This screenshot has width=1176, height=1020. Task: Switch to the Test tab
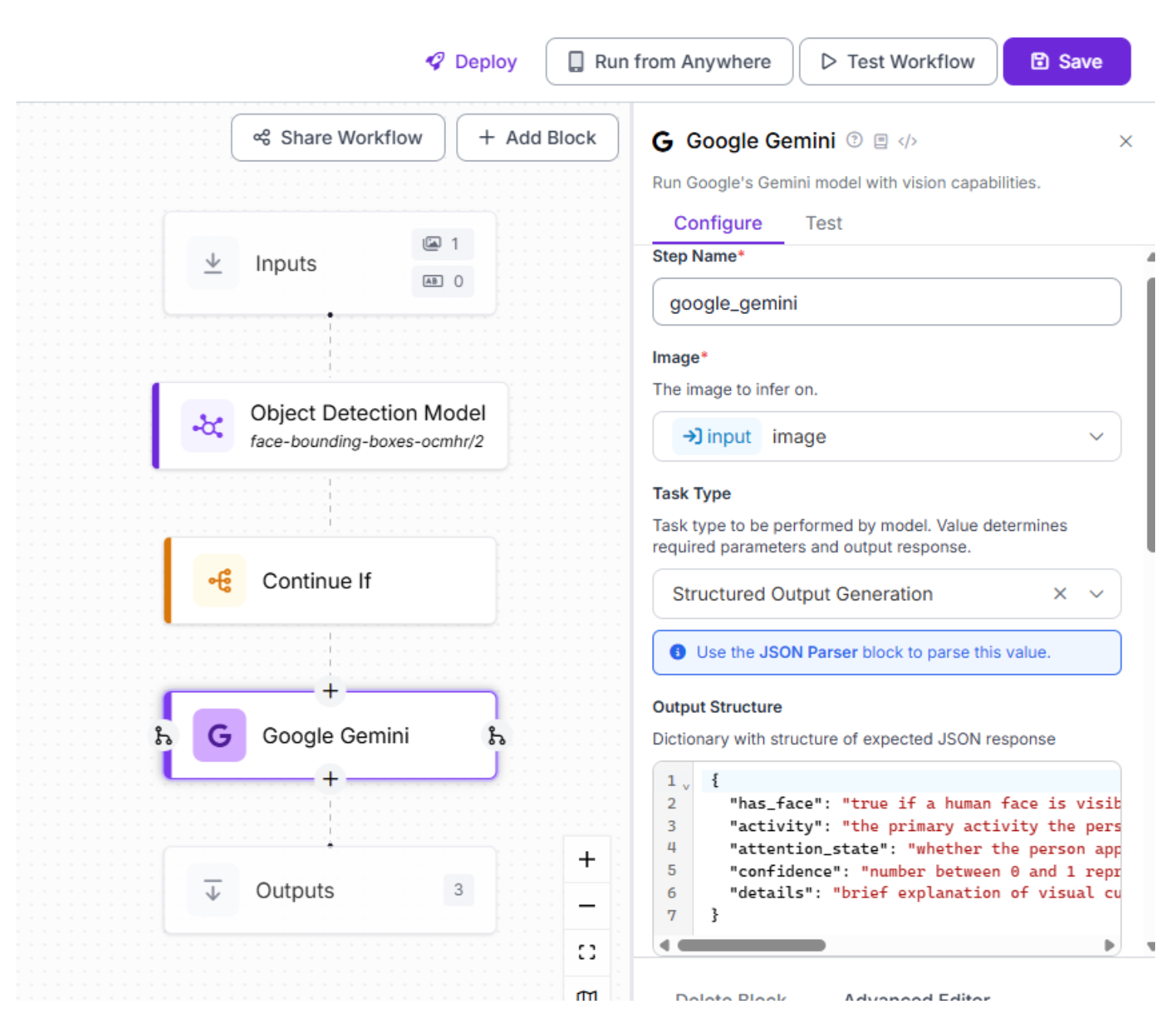click(x=823, y=224)
